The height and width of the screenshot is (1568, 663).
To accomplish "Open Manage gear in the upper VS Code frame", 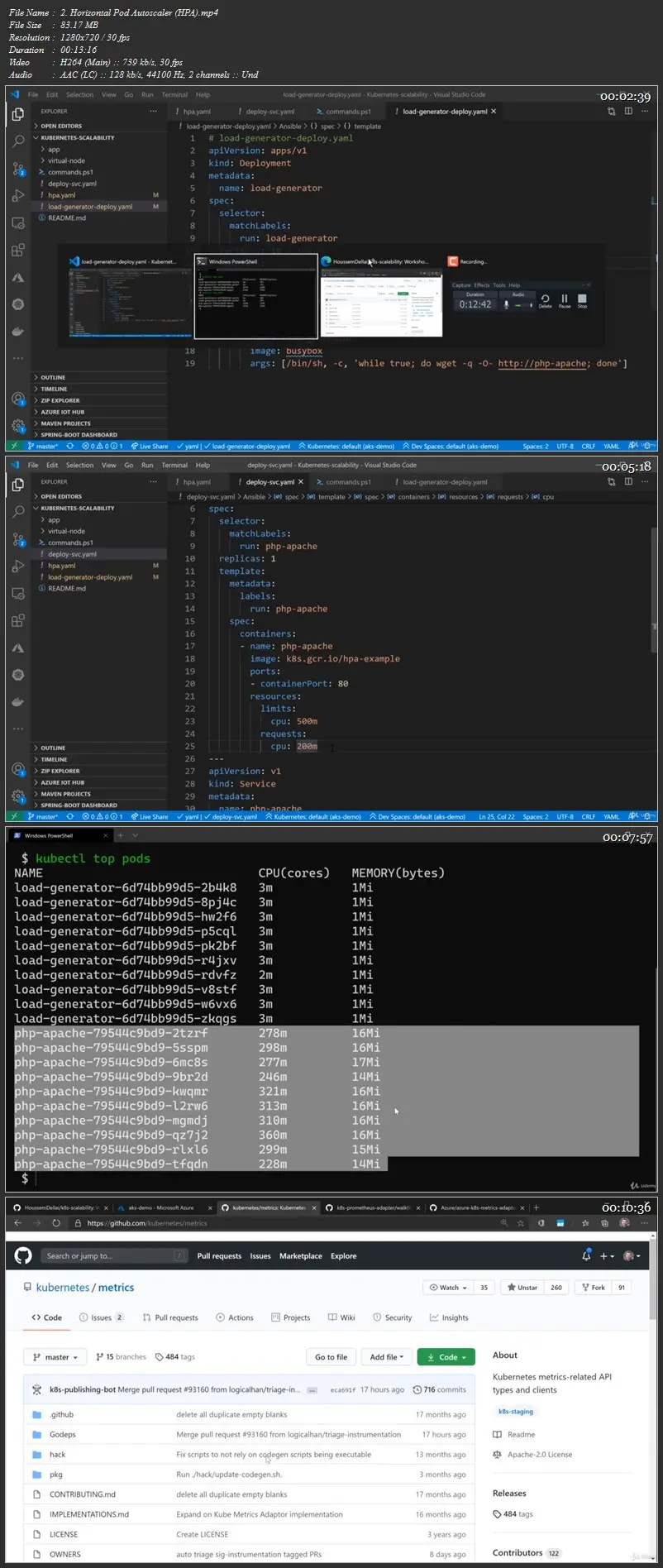I will coord(18,426).
